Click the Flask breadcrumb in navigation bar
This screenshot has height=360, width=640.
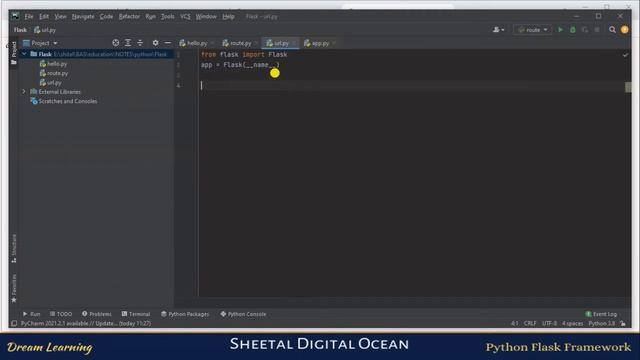(x=20, y=30)
